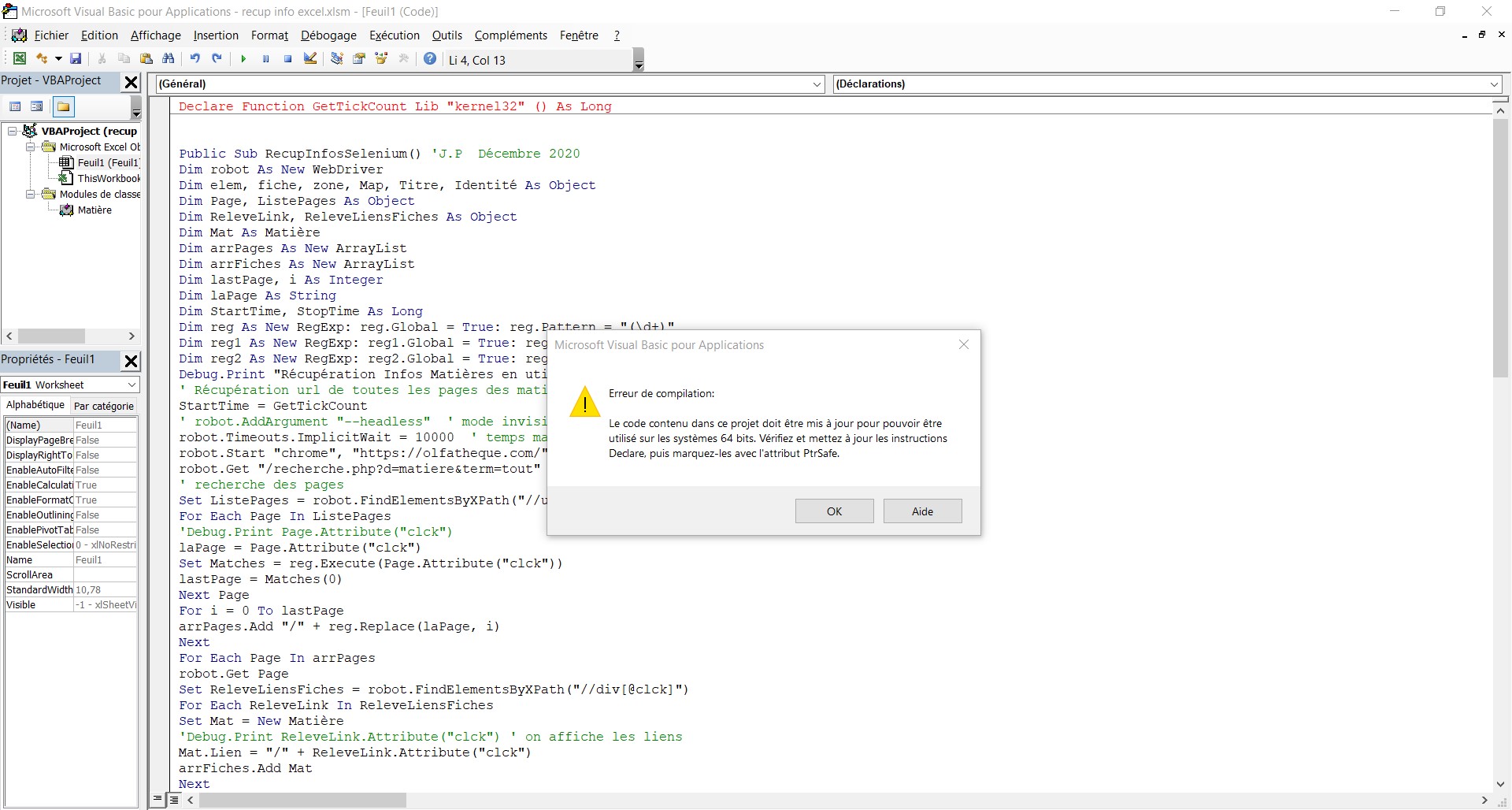Close the compilation error dialog

tap(963, 344)
